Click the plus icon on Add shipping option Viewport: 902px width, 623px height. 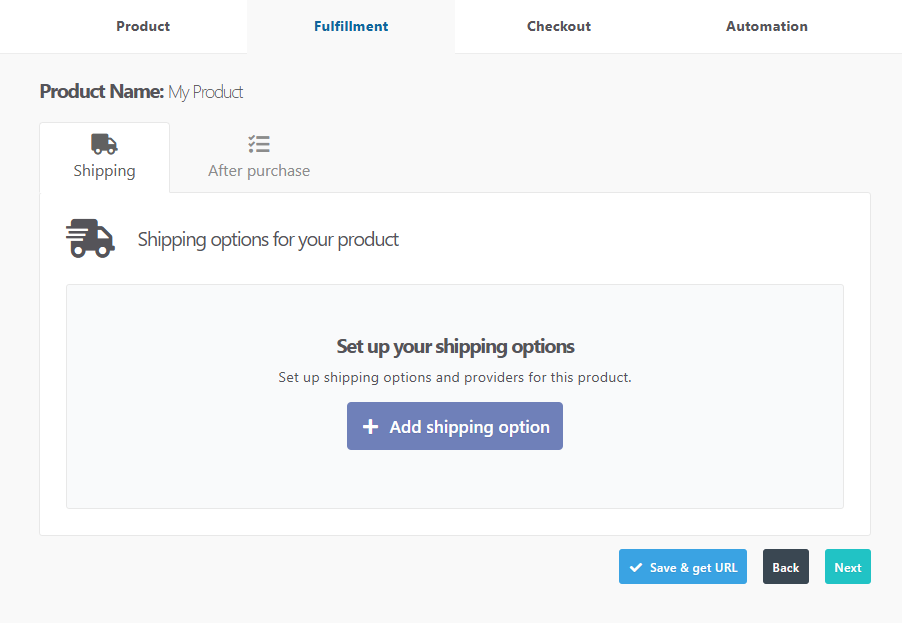click(x=370, y=427)
